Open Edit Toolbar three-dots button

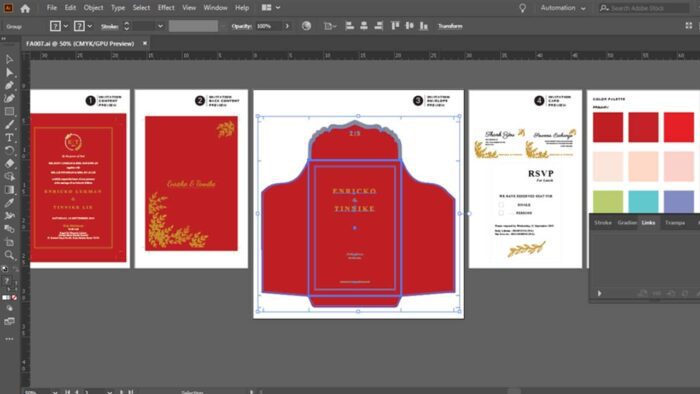pos(9,339)
